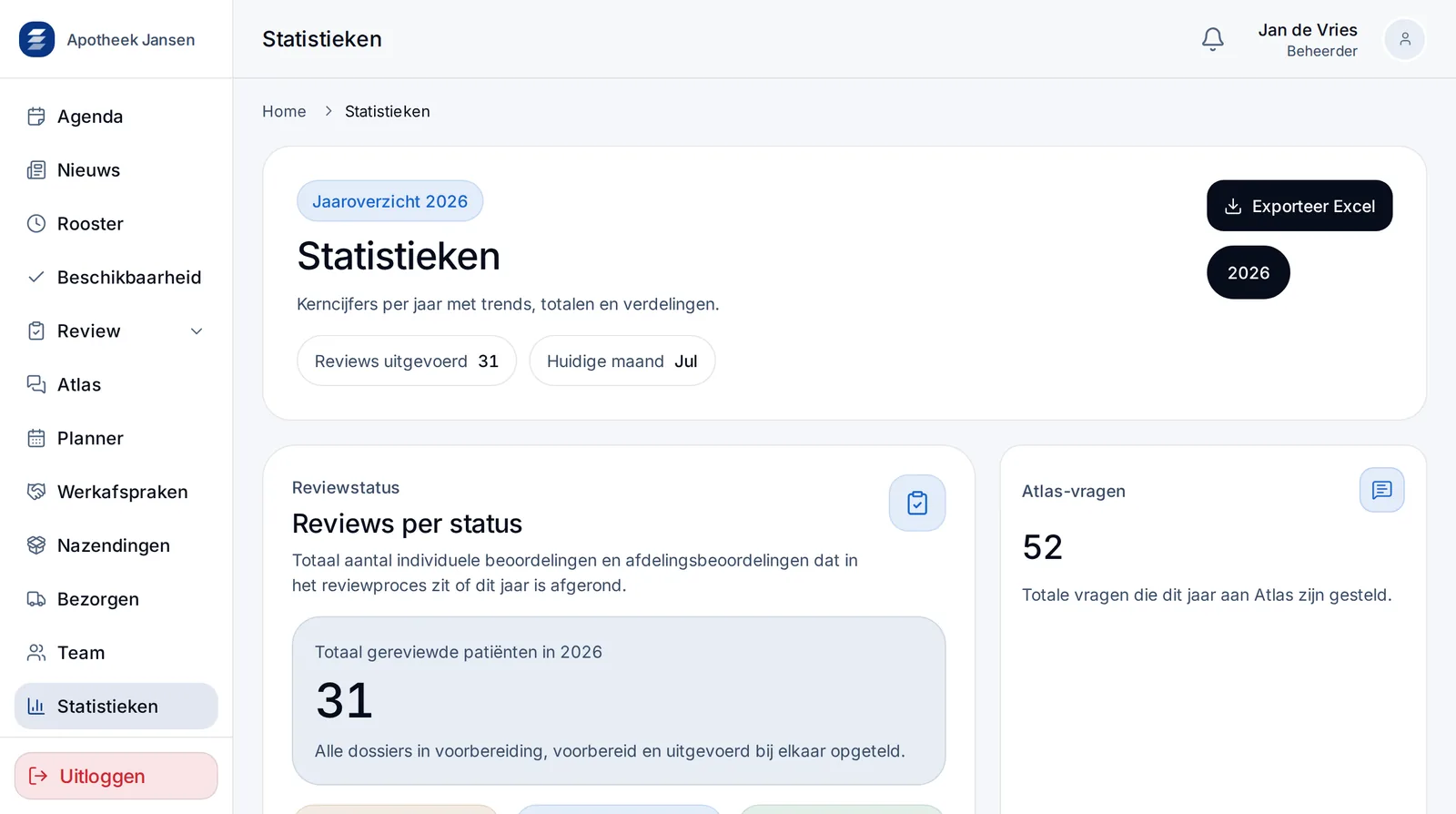This screenshot has height=814, width=1456.
Task: Open the Agenda menu item
Action: (116, 117)
